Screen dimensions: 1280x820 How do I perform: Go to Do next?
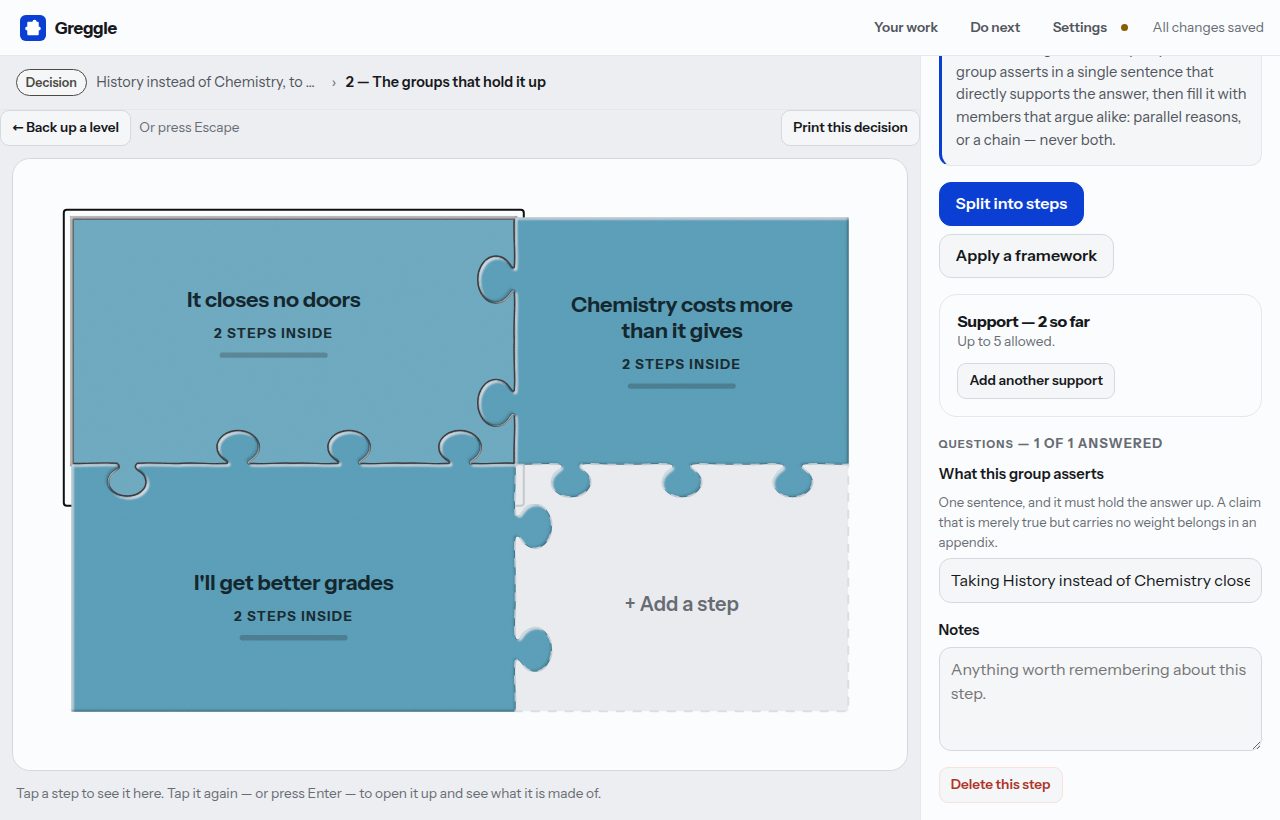coord(995,27)
